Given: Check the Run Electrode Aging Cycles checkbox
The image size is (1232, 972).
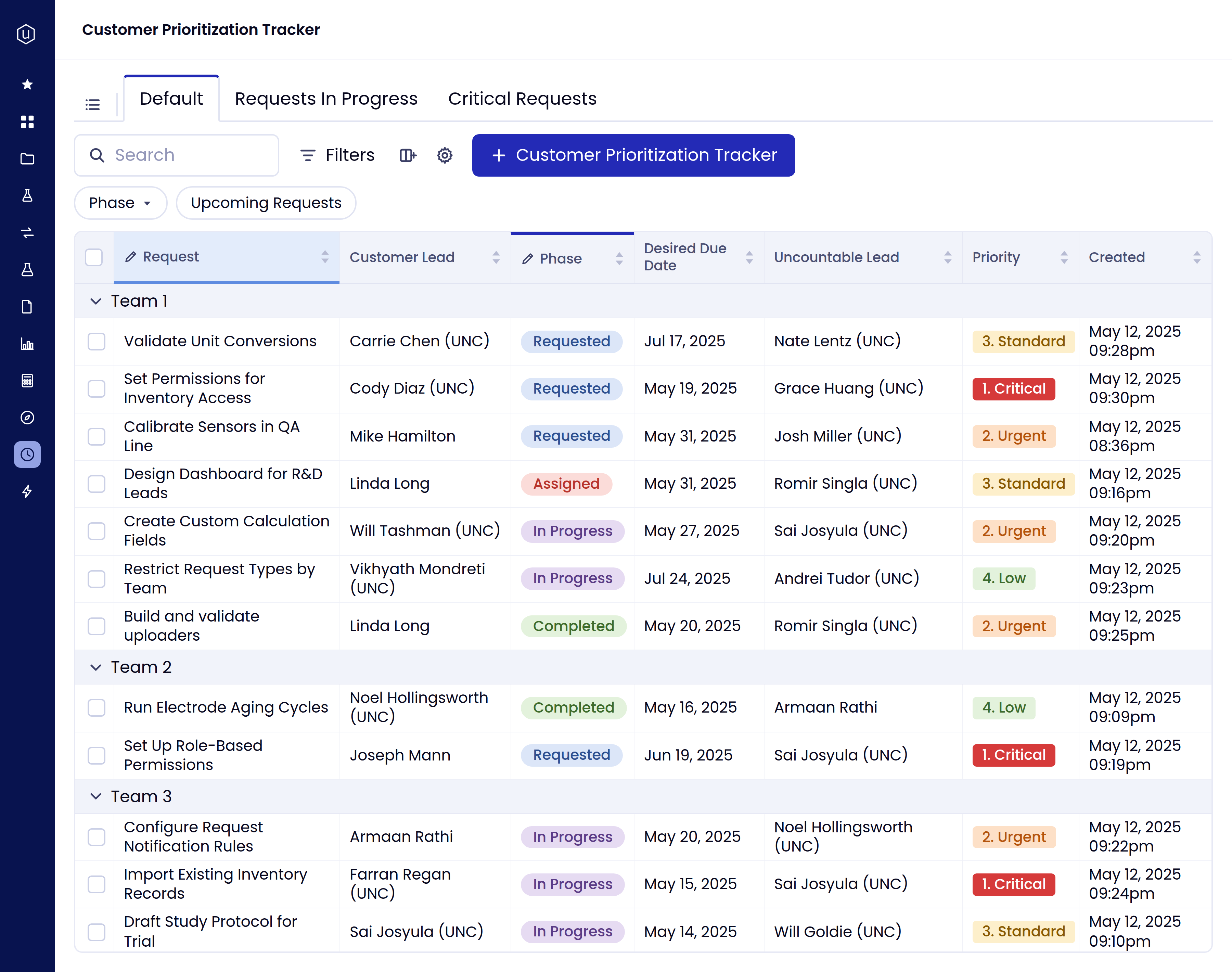Looking at the screenshot, I should (97, 708).
